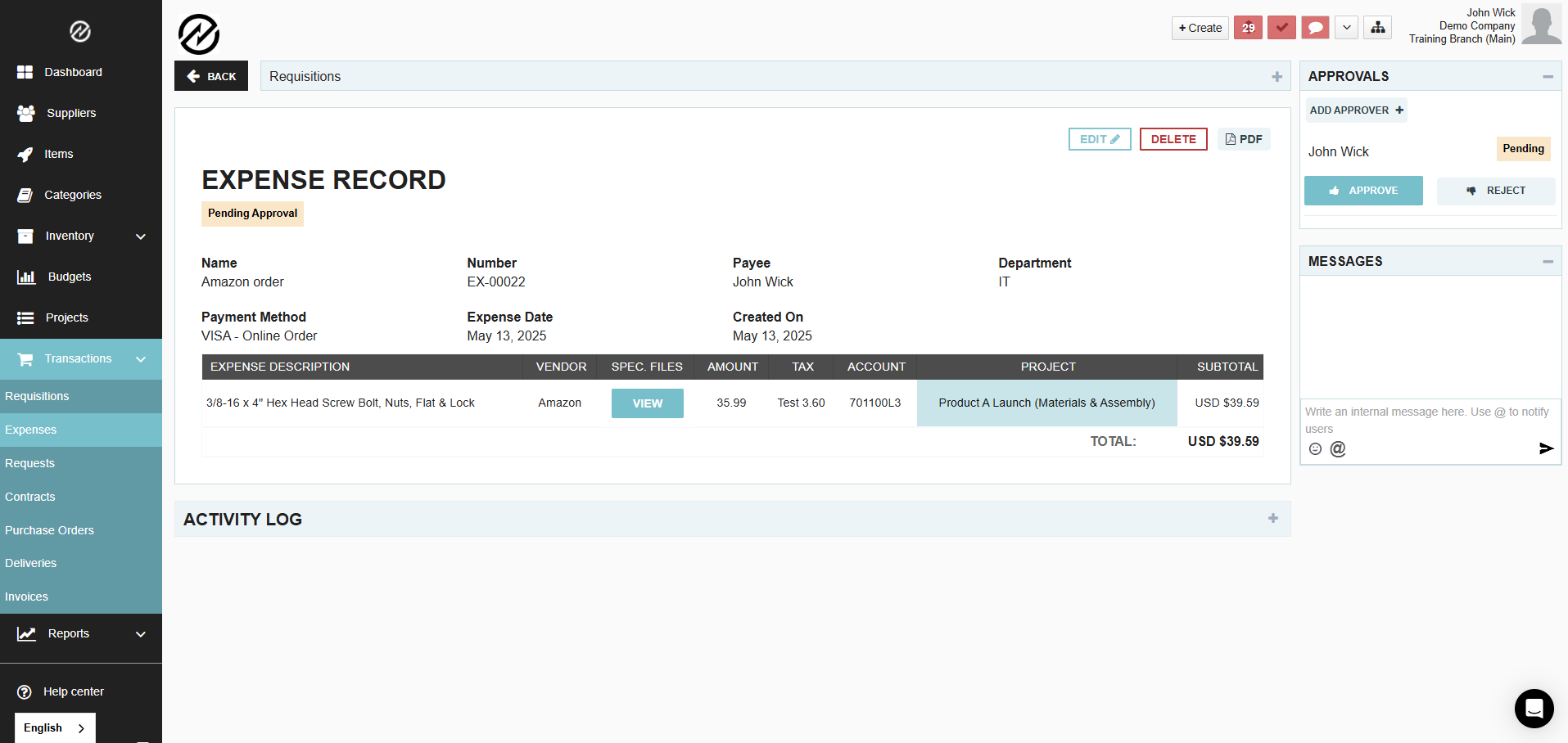This screenshot has width=1568, height=743.
Task: Expand the Activity Log plus
Action: (x=1273, y=518)
